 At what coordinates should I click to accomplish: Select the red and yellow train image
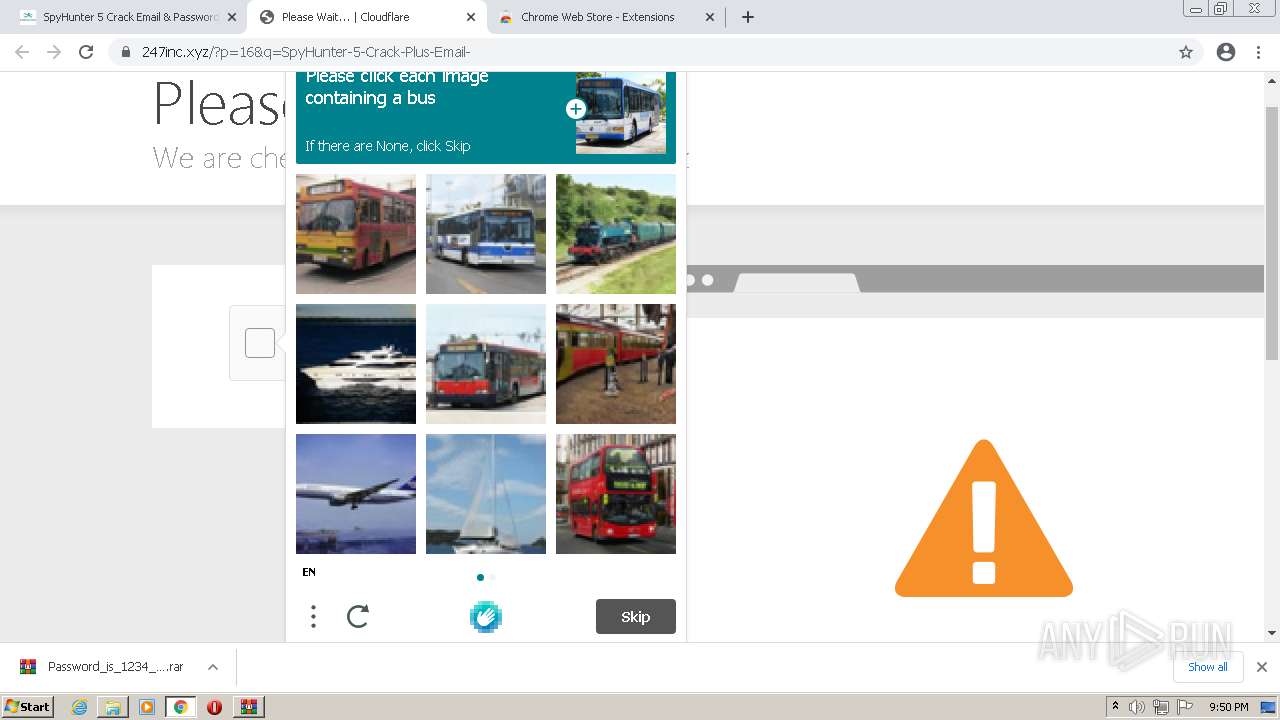(616, 364)
